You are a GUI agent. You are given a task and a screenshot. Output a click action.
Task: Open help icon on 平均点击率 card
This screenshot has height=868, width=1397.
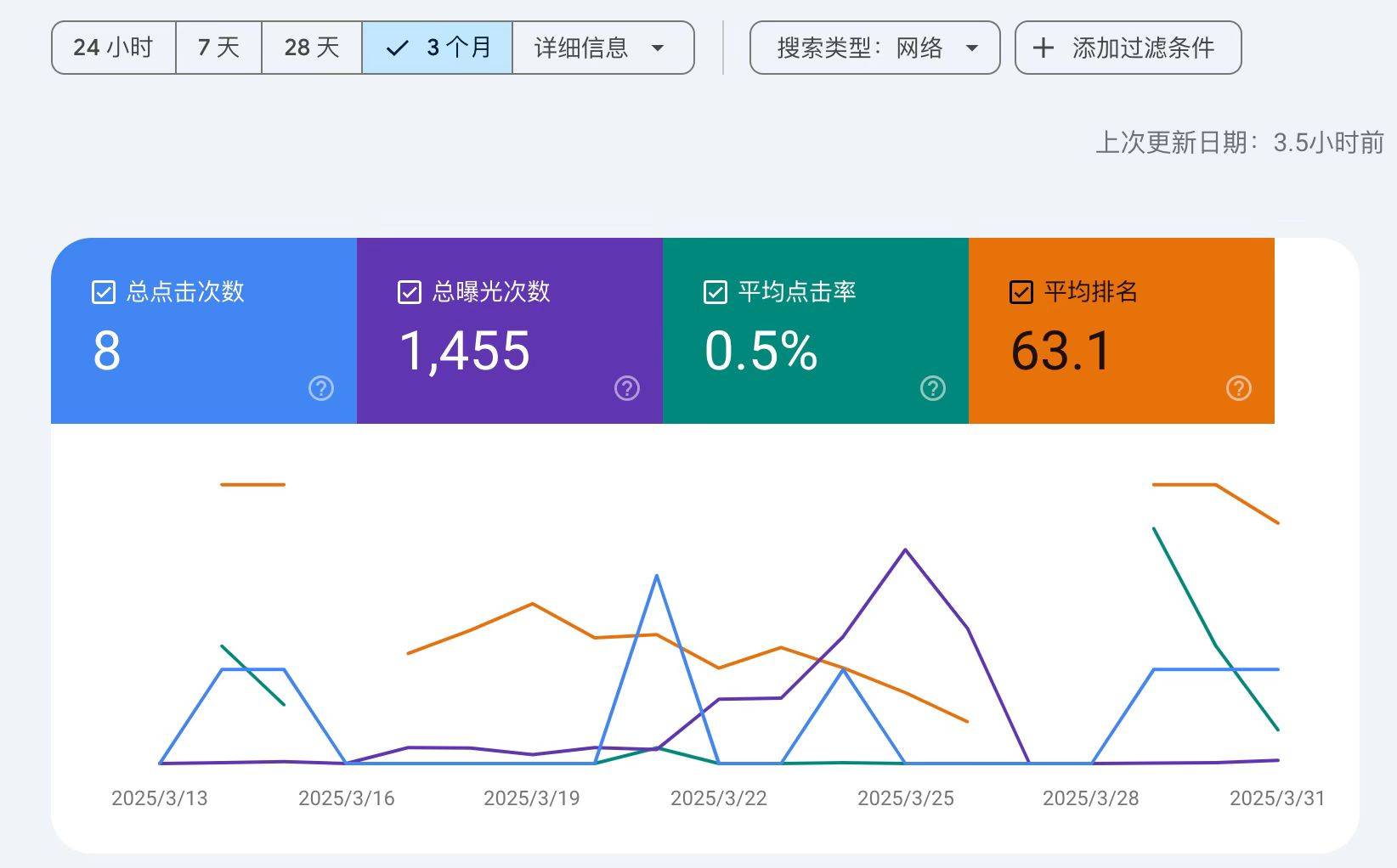pos(933,388)
